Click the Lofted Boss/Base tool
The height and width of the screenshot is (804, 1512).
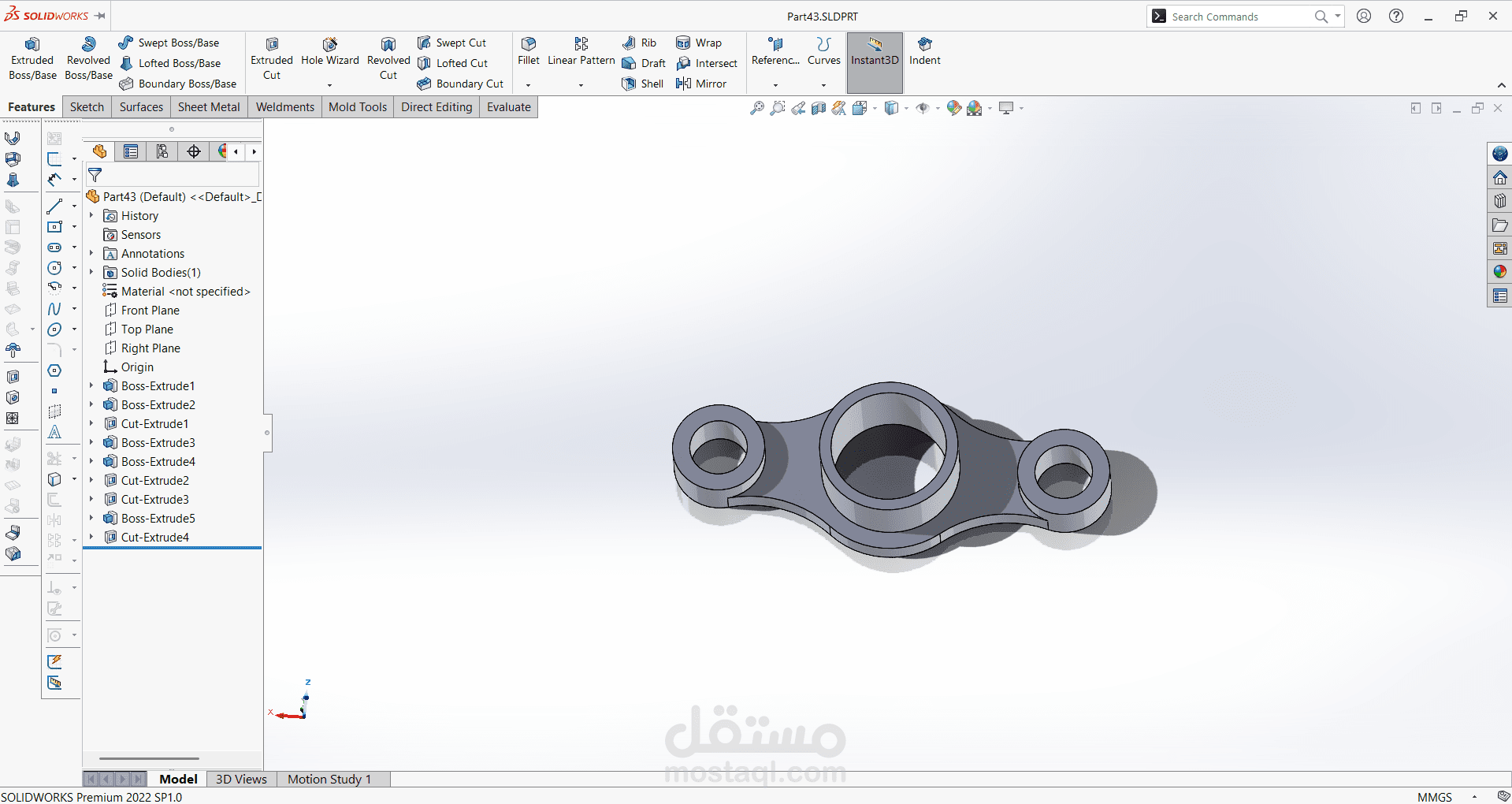coord(170,63)
